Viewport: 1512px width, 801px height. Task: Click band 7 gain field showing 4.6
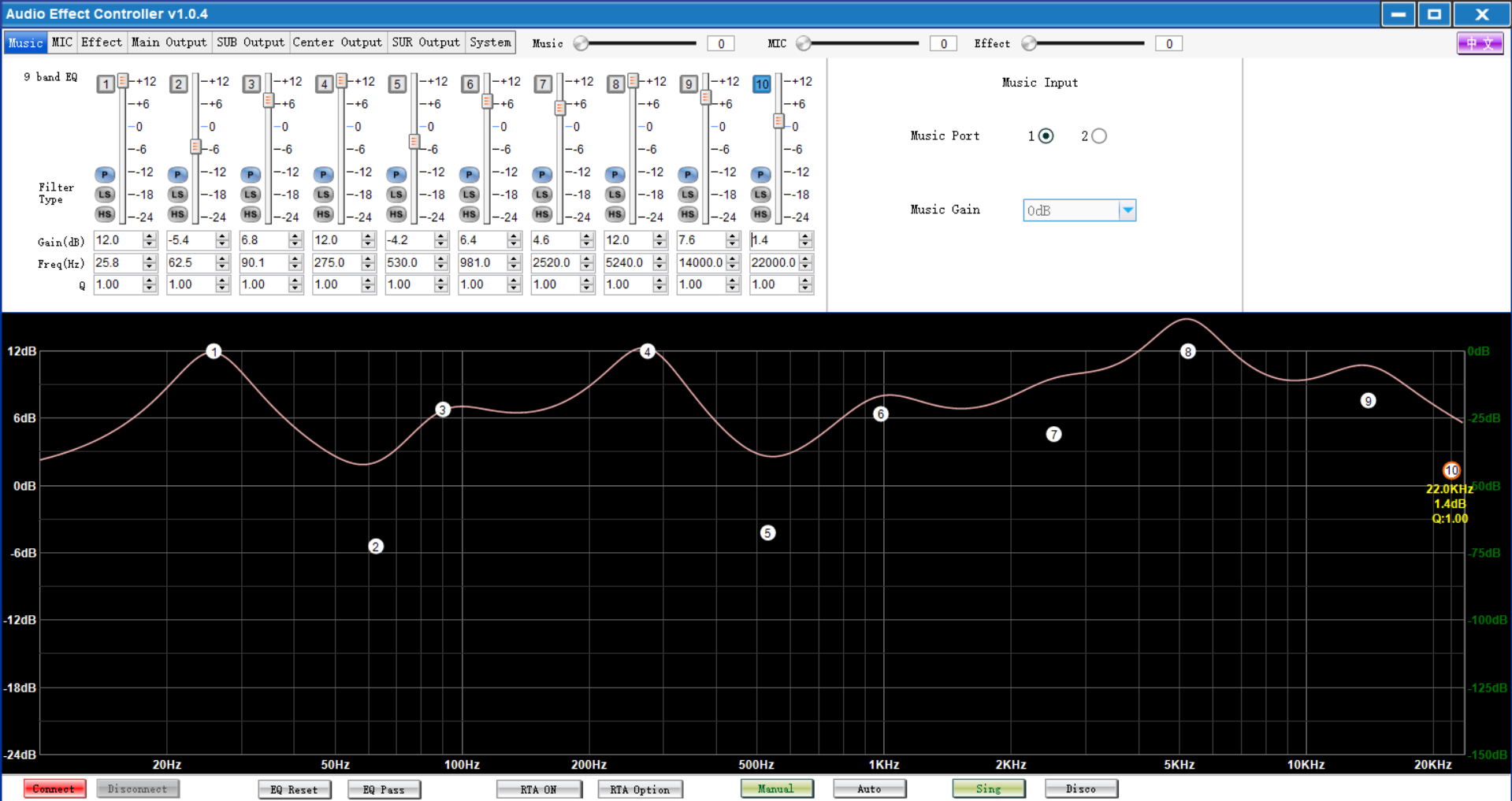coord(555,240)
